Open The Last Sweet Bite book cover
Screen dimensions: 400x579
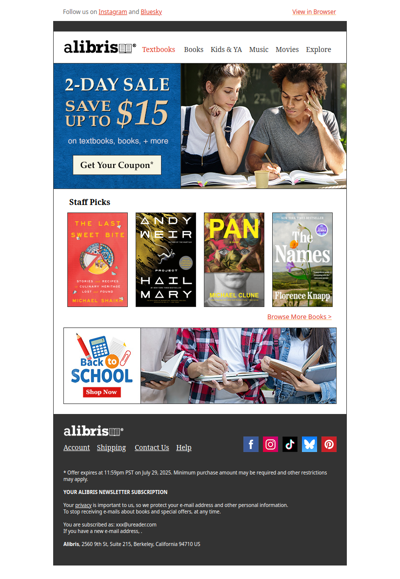(x=98, y=260)
